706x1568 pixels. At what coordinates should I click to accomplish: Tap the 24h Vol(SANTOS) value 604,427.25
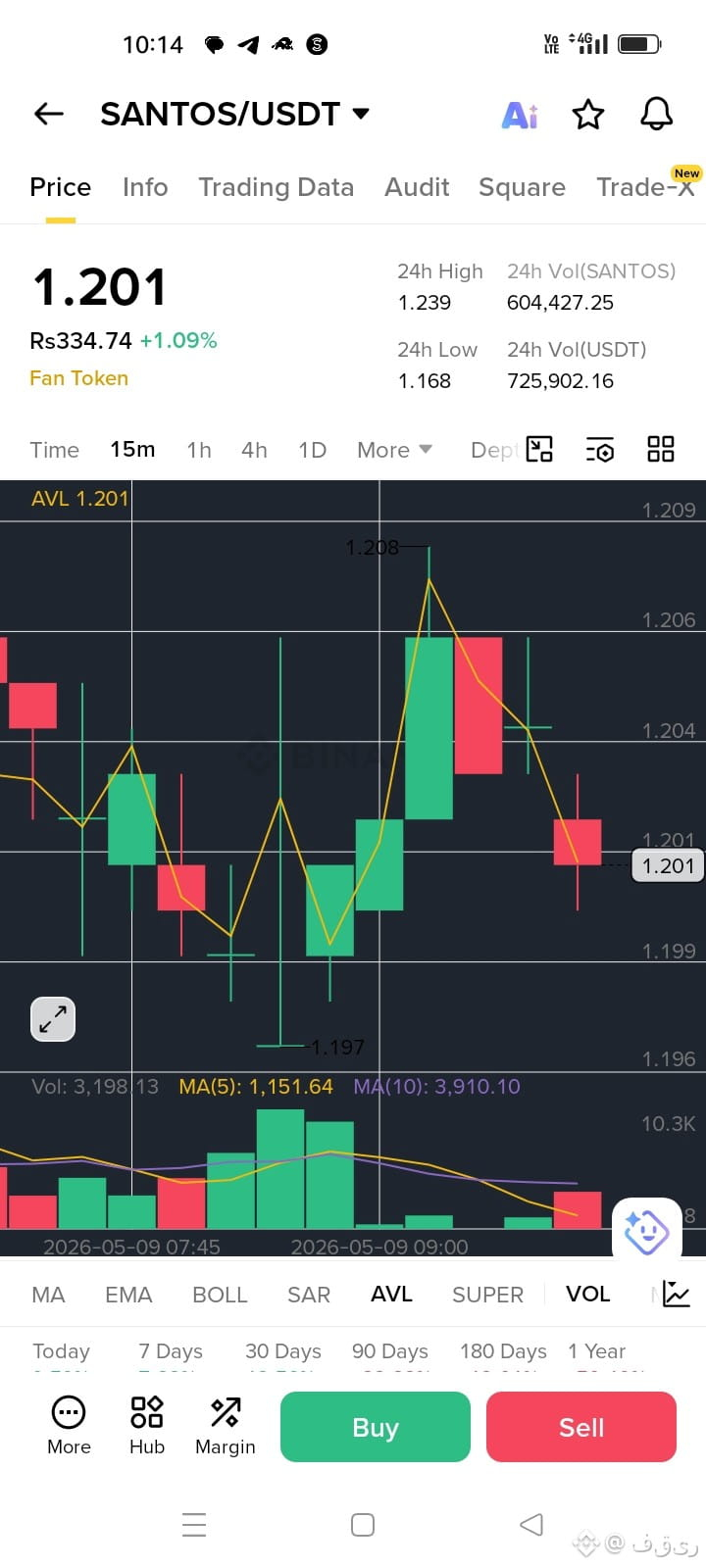click(560, 303)
